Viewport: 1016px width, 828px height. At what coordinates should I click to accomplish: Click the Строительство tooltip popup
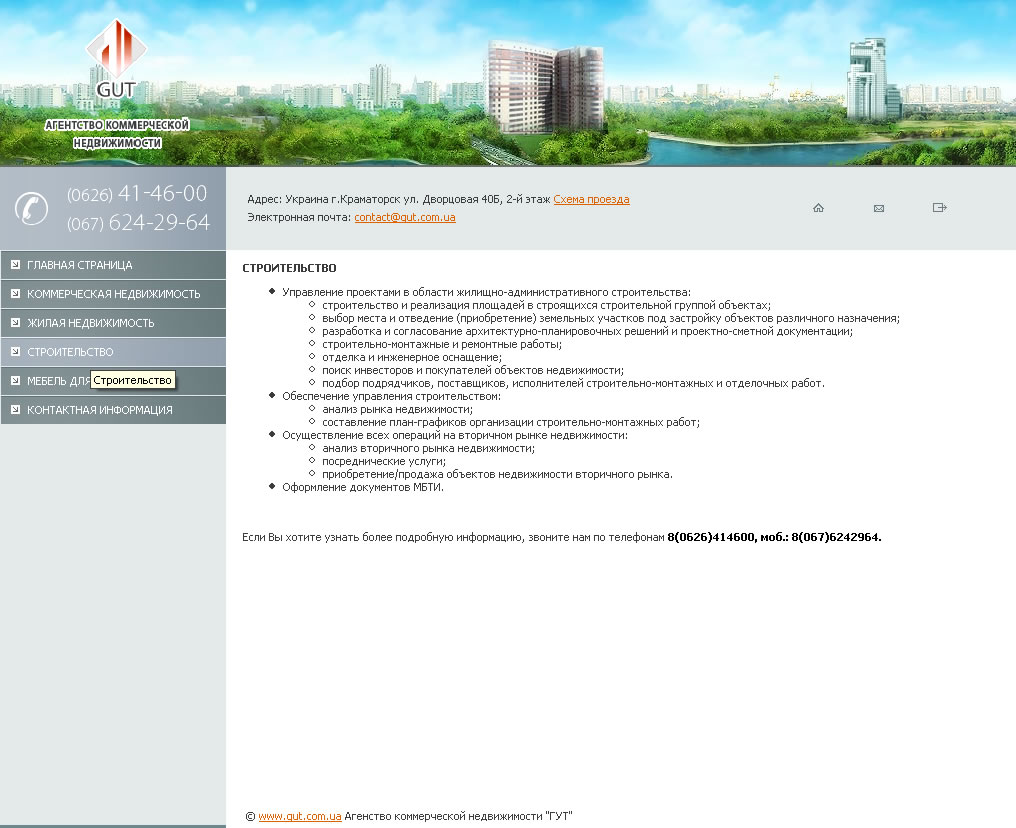coord(132,380)
